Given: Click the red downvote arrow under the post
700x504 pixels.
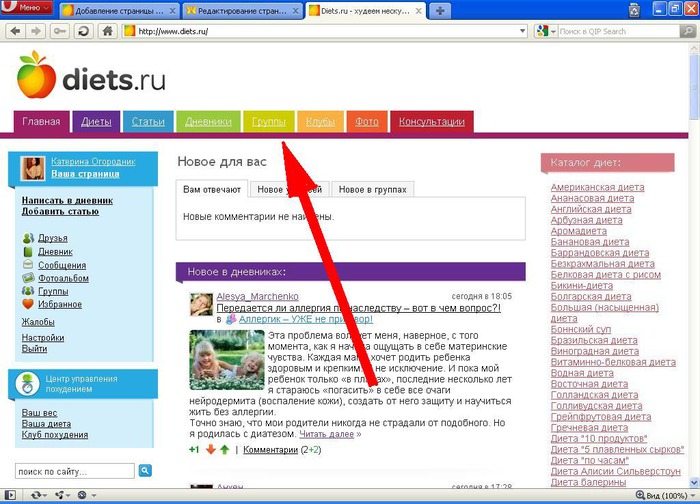Looking at the screenshot, I should pyautogui.click(x=210, y=450).
